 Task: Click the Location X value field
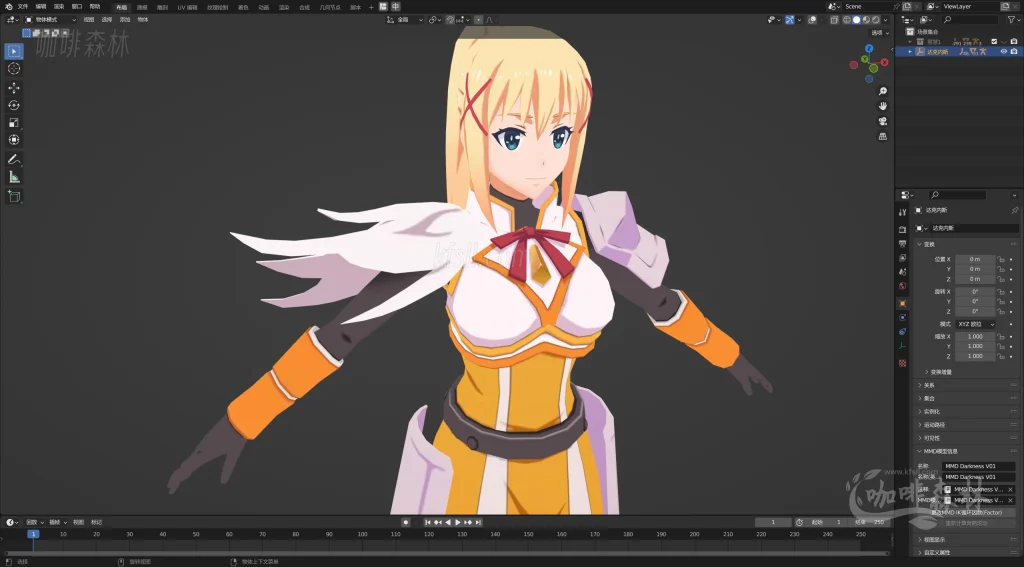click(x=975, y=259)
